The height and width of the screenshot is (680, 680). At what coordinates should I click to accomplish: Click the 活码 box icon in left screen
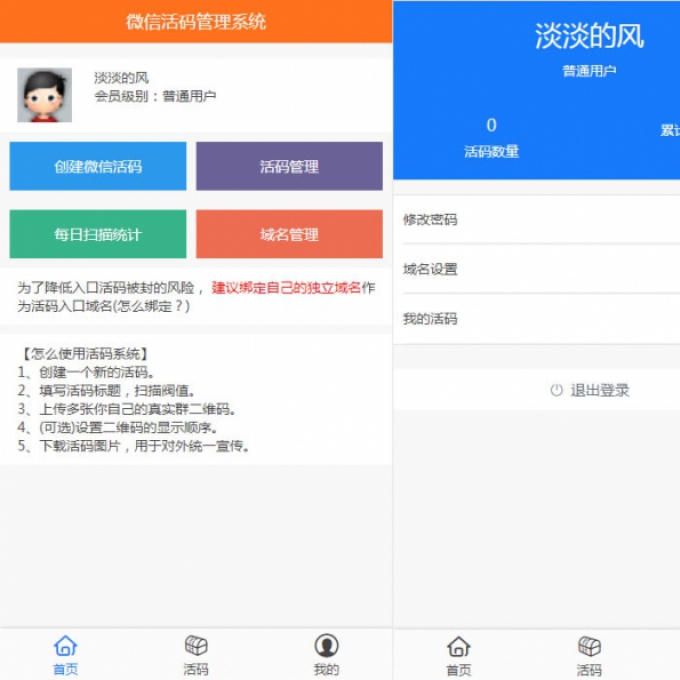pos(196,646)
